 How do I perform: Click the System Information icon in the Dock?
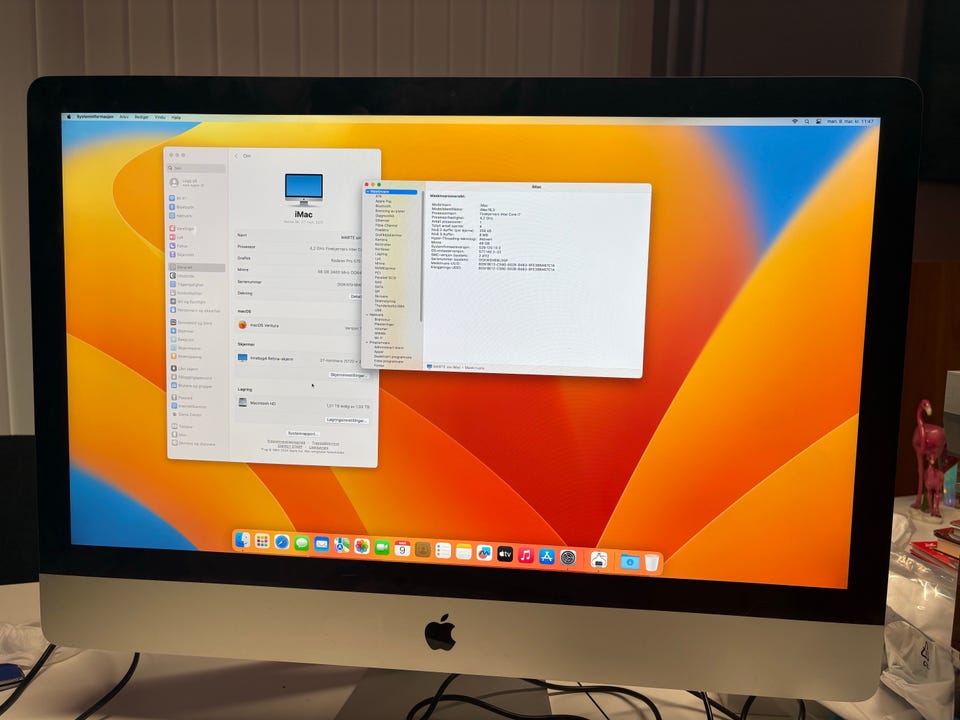[x=599, y=560]
